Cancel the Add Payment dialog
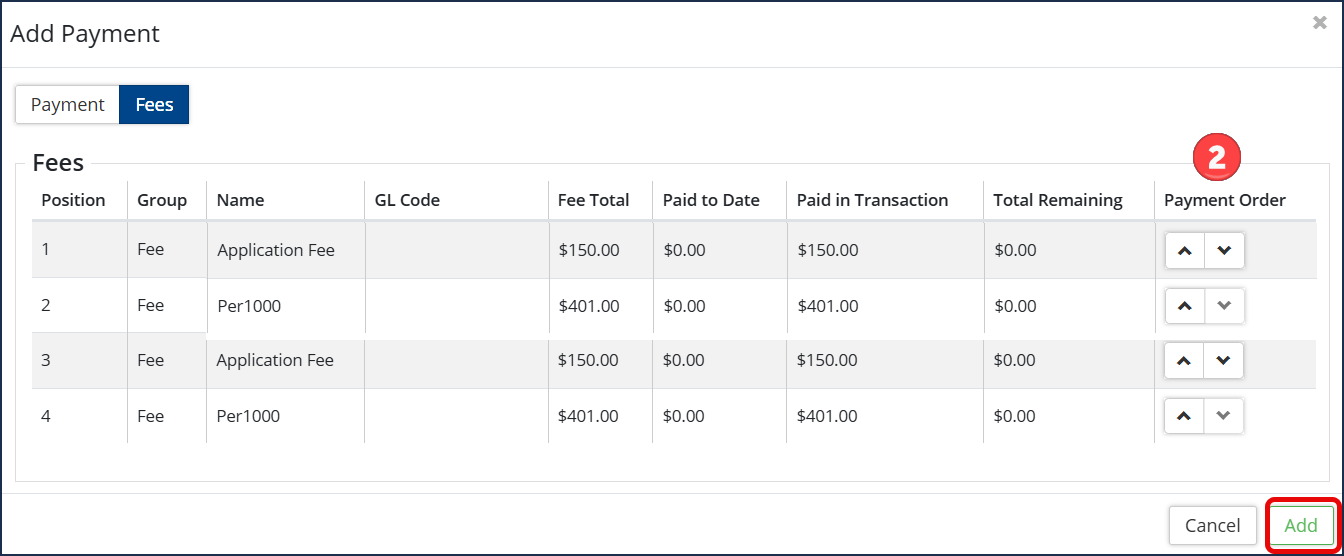 click(x=1212, y=525)
